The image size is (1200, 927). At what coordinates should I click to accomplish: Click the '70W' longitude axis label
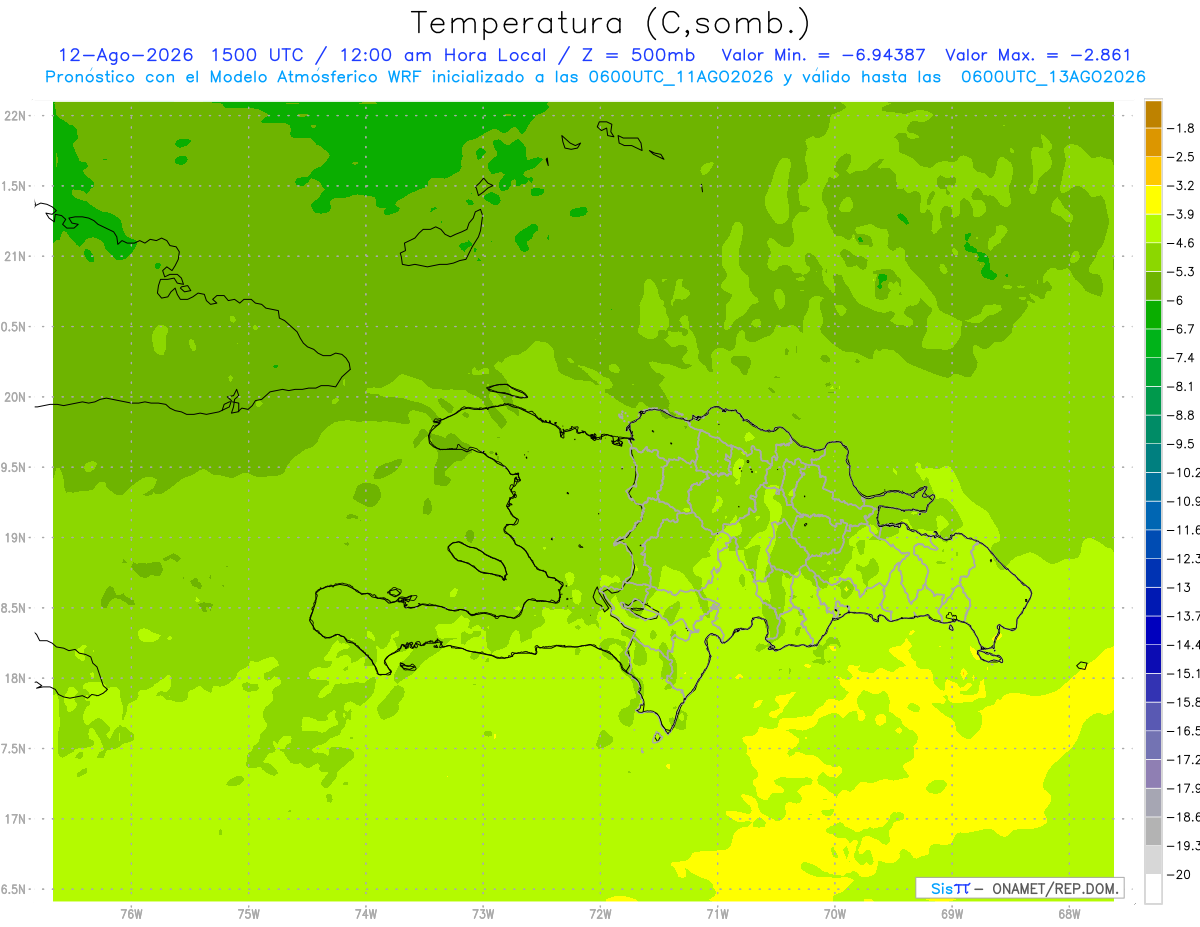835,913
